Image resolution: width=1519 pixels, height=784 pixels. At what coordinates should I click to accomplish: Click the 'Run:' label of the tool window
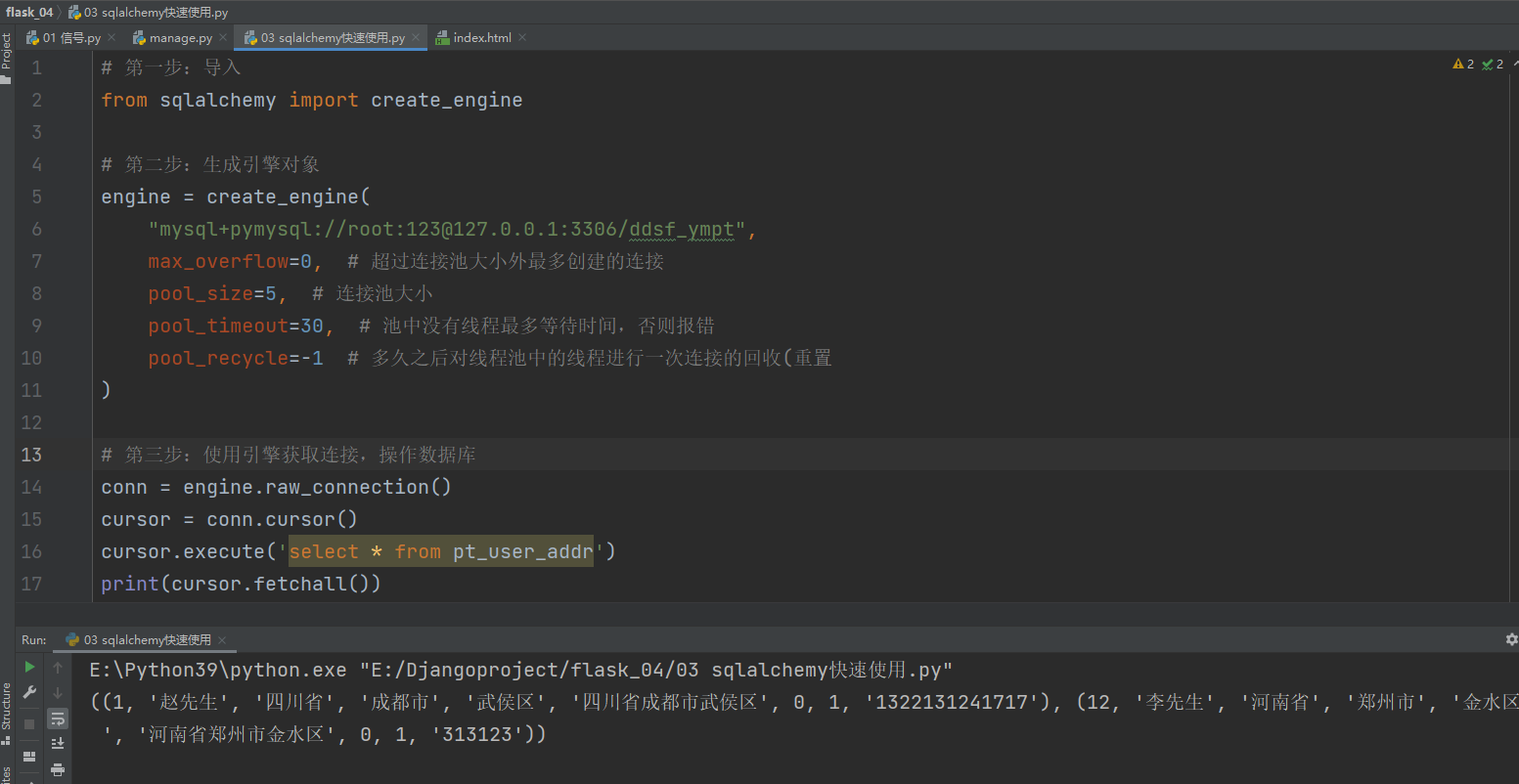pos(34,640)
